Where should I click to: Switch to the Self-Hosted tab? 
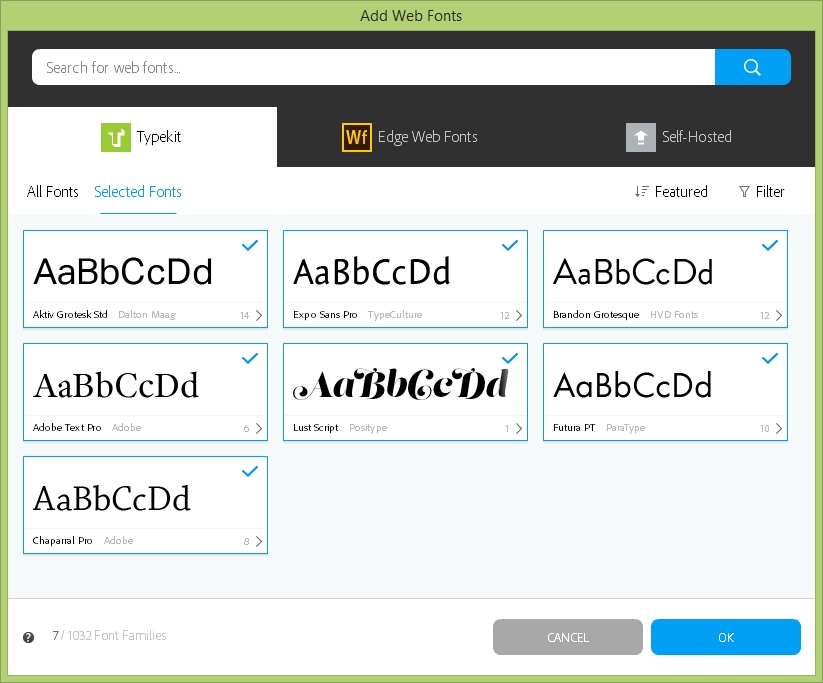tap(679, 137)
